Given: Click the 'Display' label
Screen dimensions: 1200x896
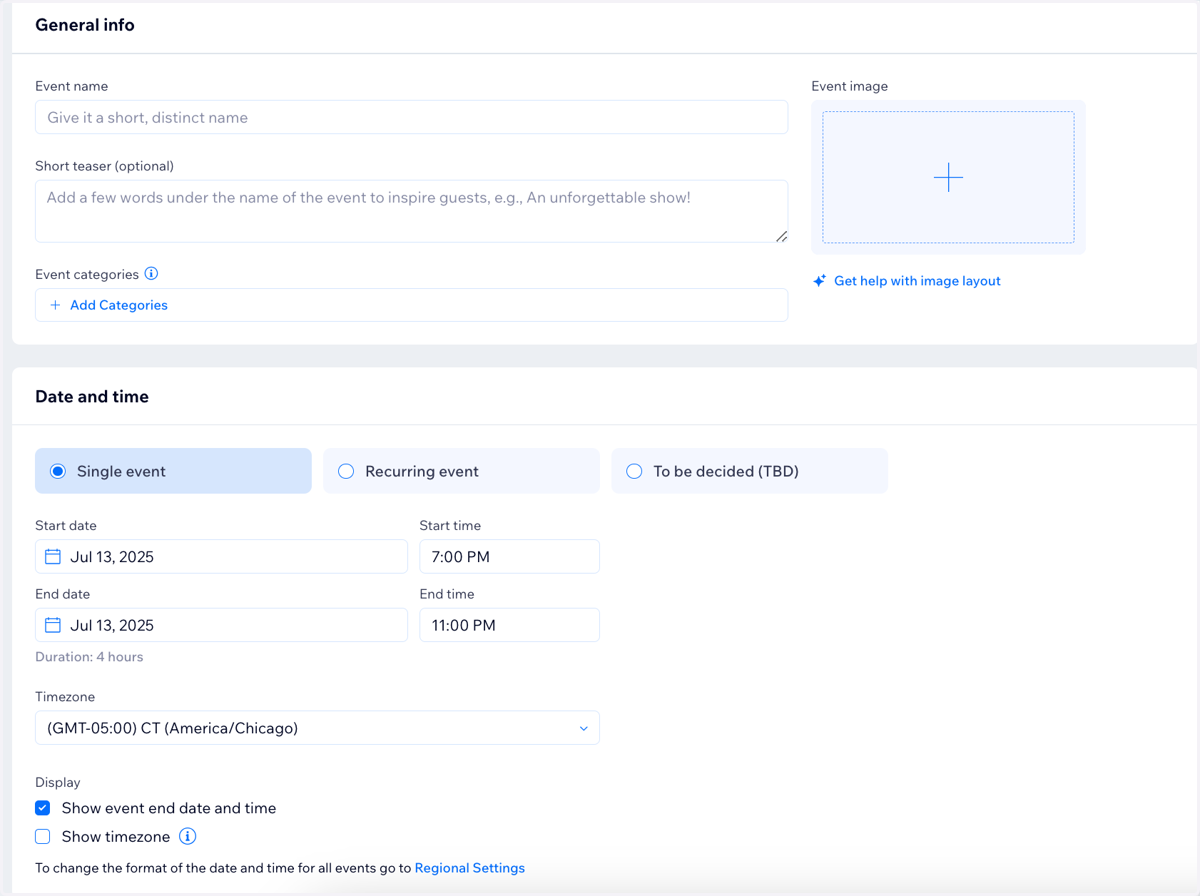Looking at the screenshot, I should coord(58,782).
